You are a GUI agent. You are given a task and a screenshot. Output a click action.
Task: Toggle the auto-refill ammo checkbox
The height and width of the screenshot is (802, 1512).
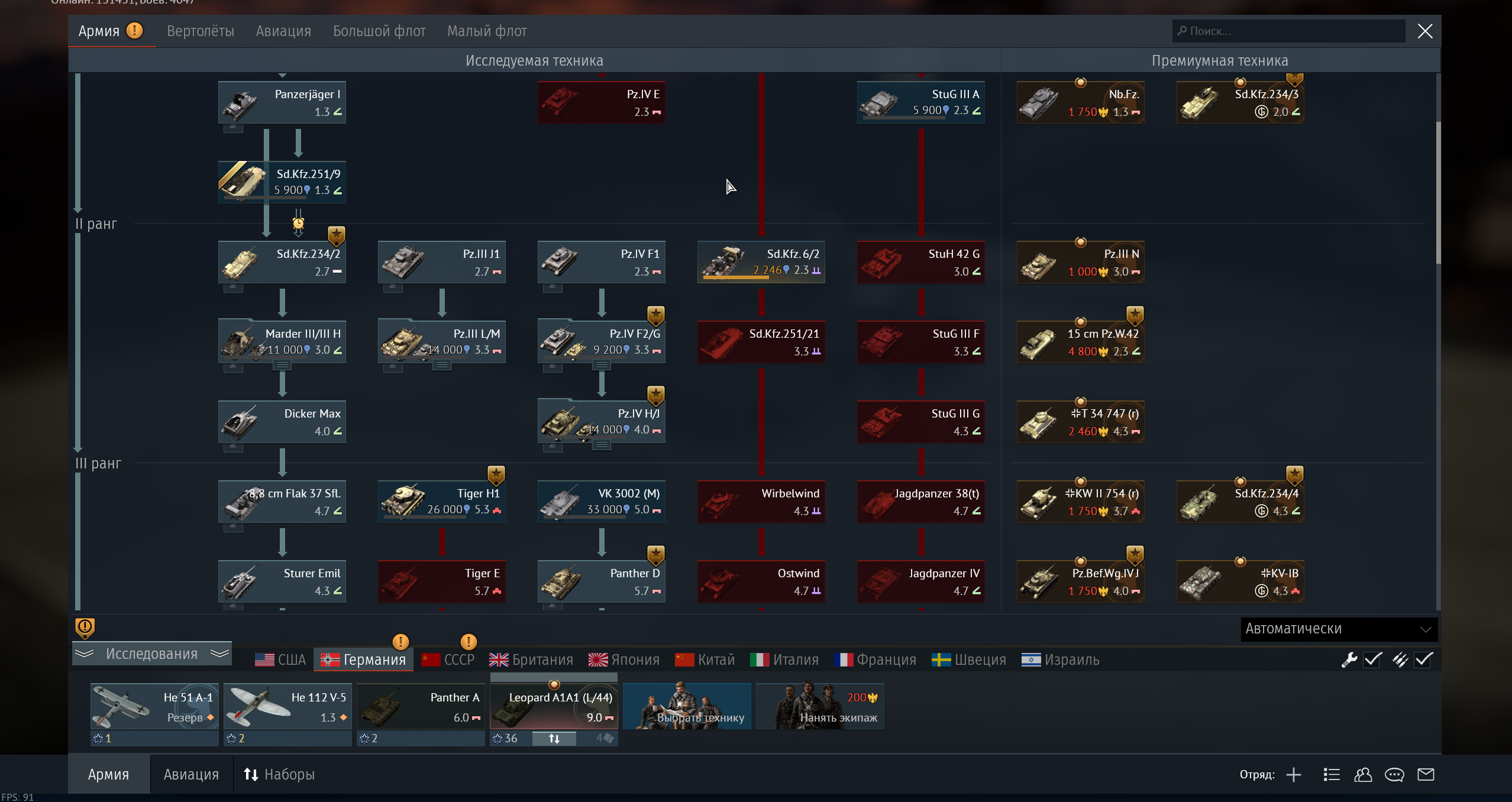(1423, 660)
